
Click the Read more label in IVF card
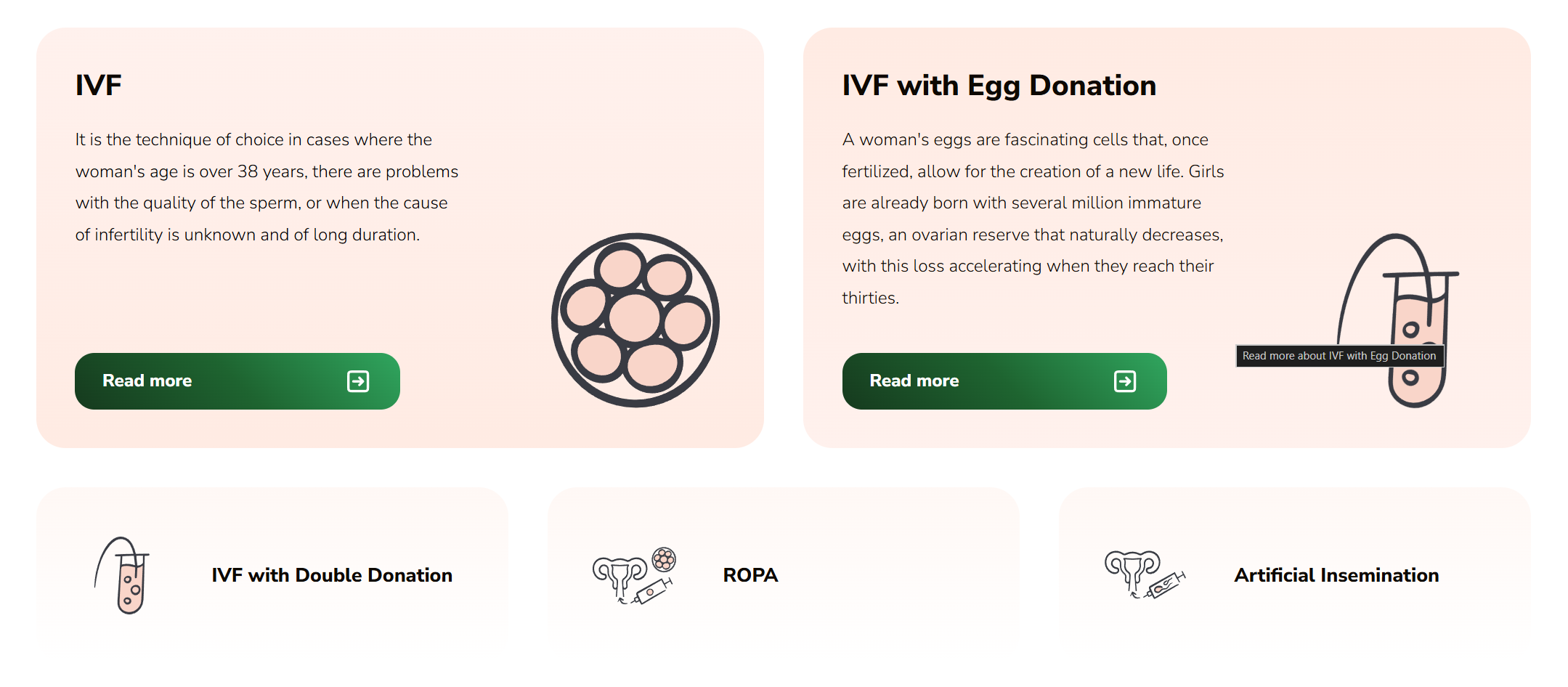point(147,381)
